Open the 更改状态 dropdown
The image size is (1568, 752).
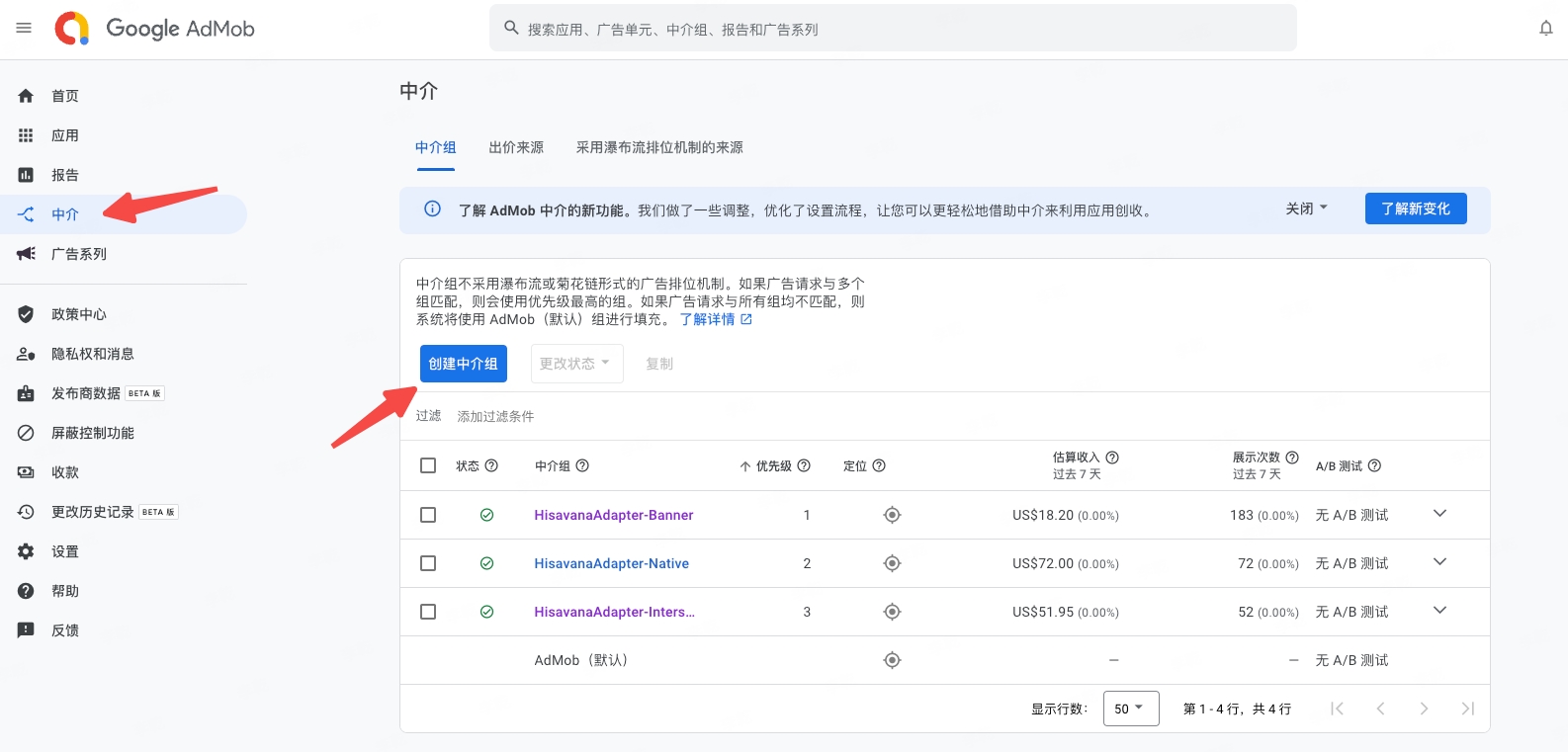(x=576, y=364)
